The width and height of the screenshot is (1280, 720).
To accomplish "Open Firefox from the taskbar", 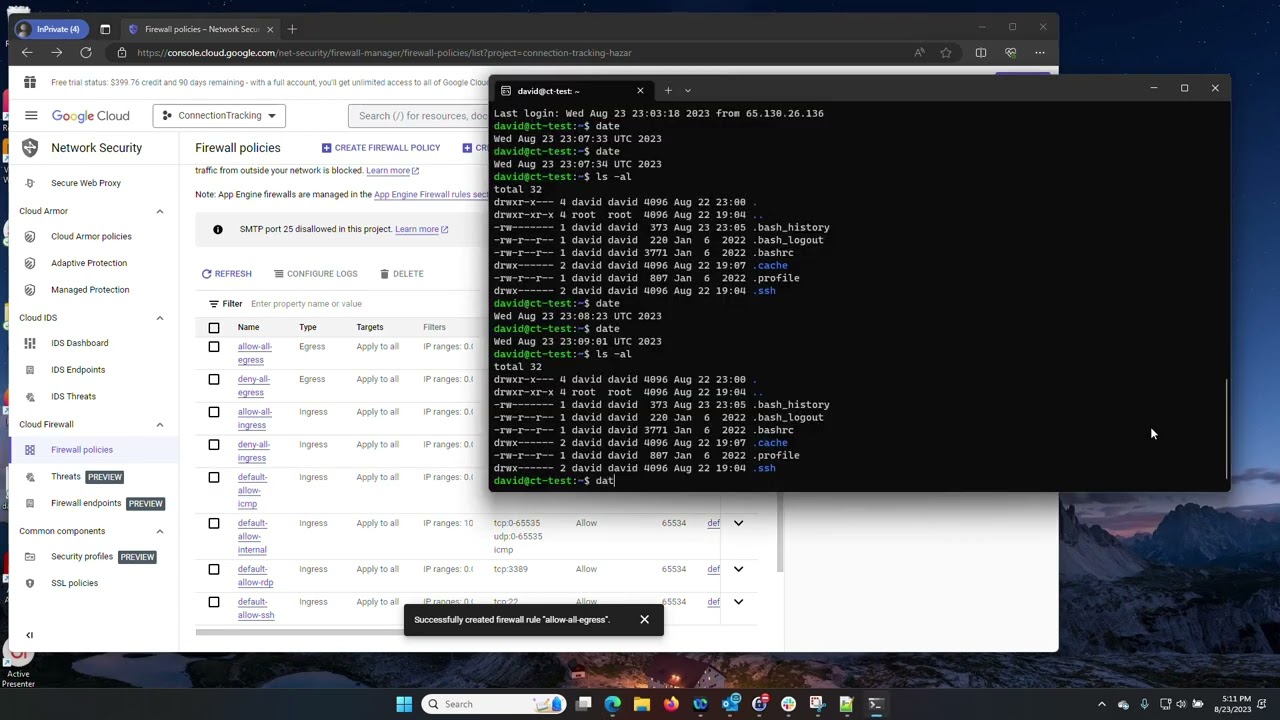I will click(x=671, y=704).
